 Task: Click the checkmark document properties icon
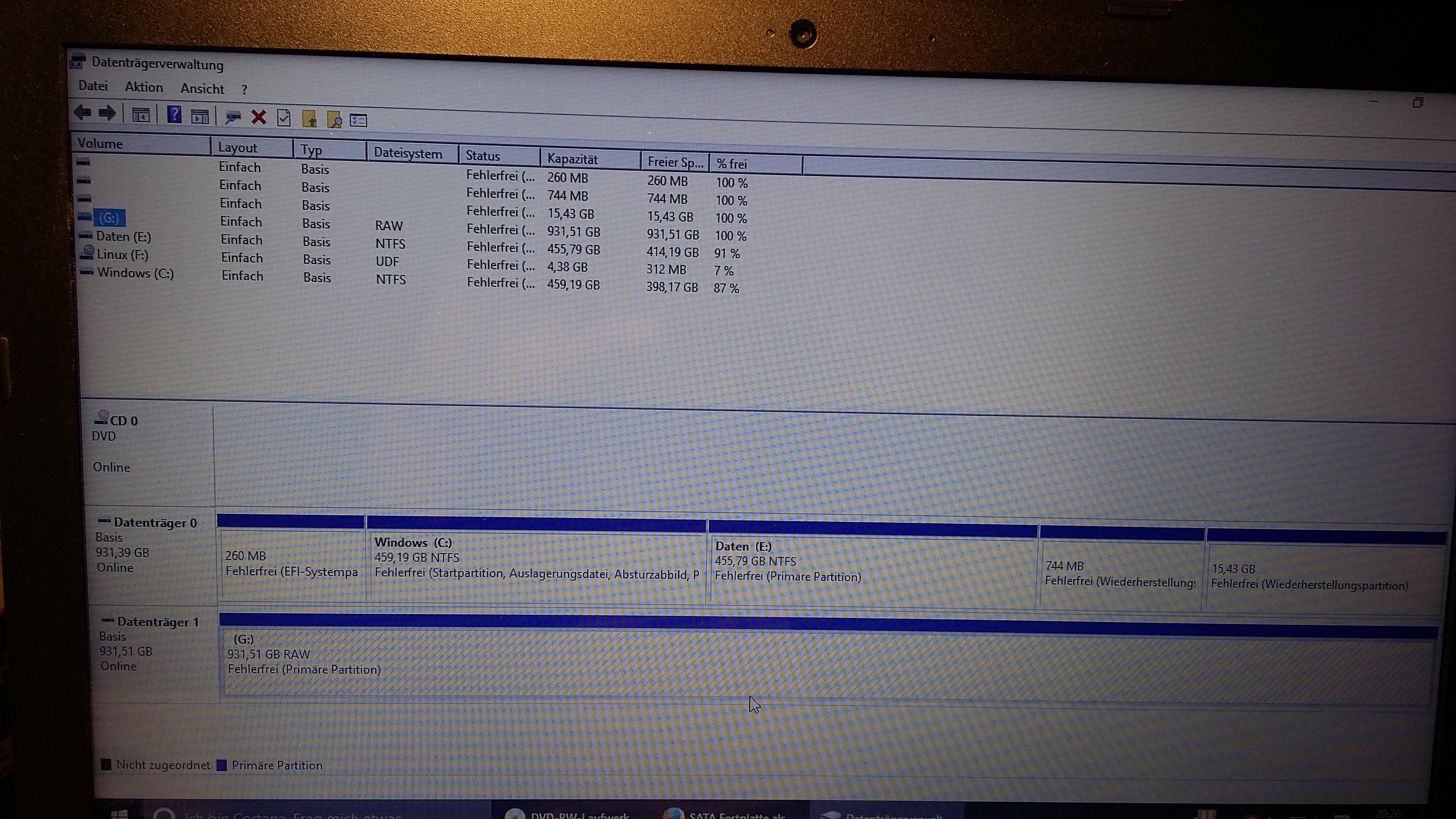point(284,118)
